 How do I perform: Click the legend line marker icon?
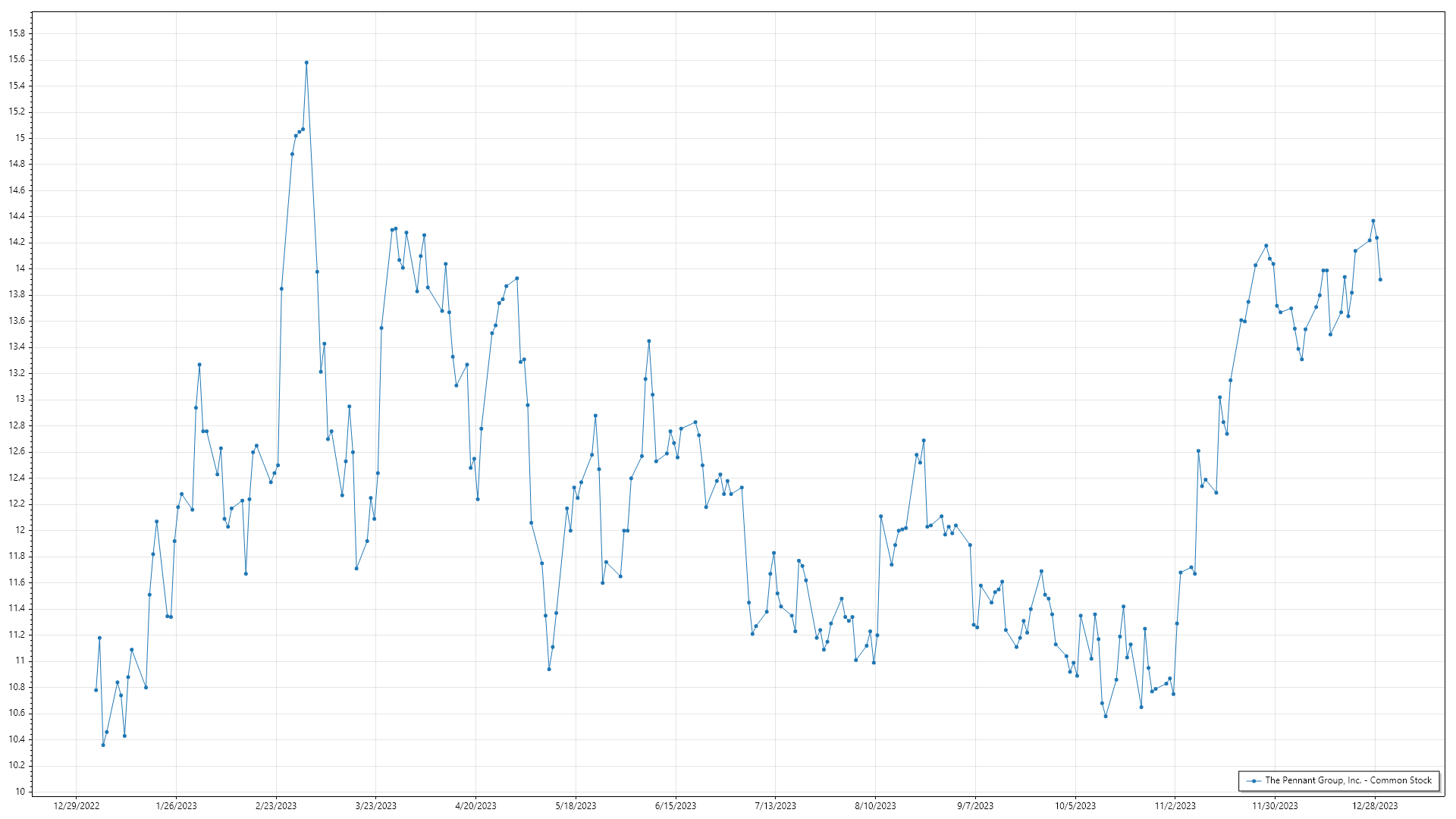(1254, 780)
